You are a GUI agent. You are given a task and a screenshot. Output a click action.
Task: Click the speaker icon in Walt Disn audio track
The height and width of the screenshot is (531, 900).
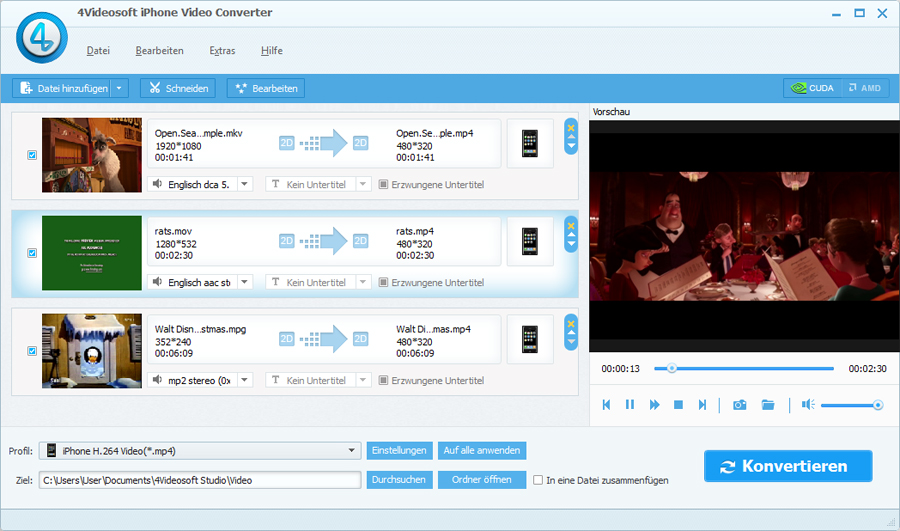(x=157, y=379)
